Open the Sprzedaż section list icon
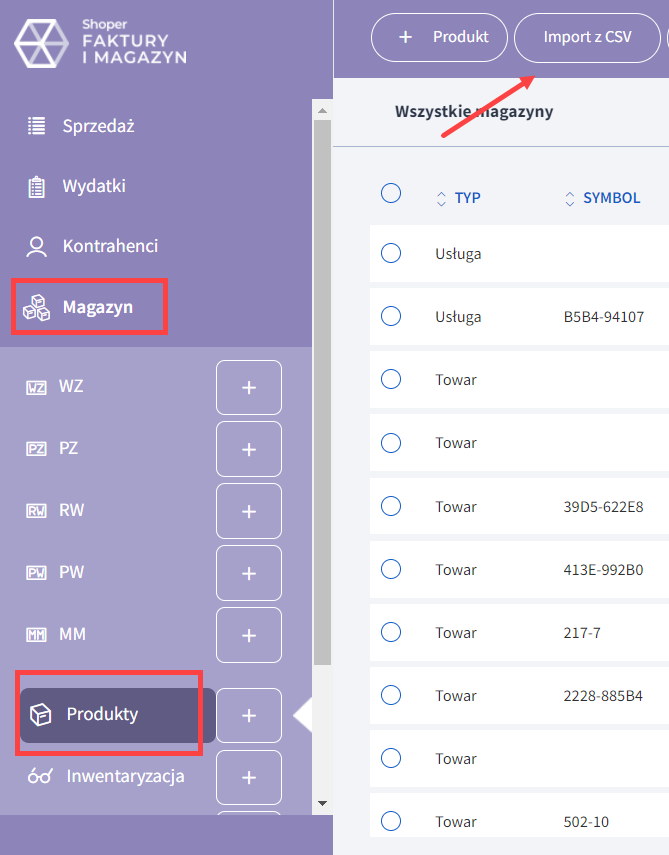 coord(37,126)
